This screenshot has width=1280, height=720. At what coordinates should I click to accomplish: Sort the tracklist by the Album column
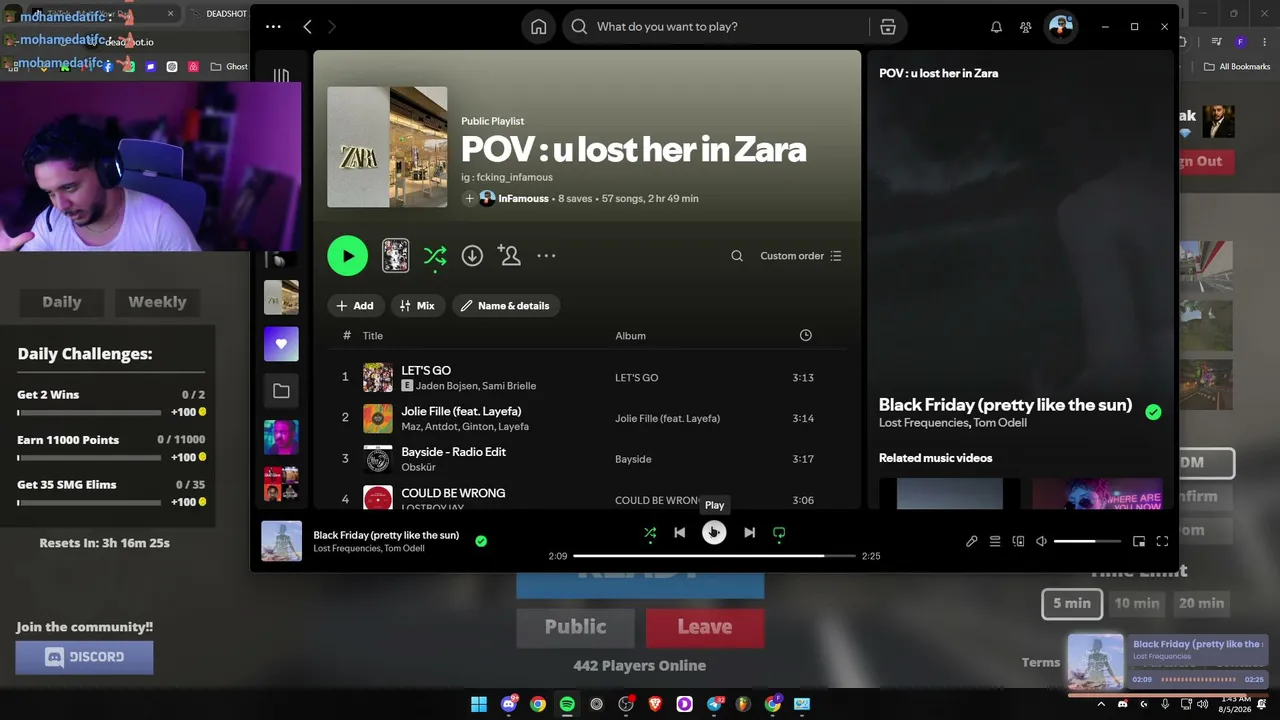click(x=630, y=336)
